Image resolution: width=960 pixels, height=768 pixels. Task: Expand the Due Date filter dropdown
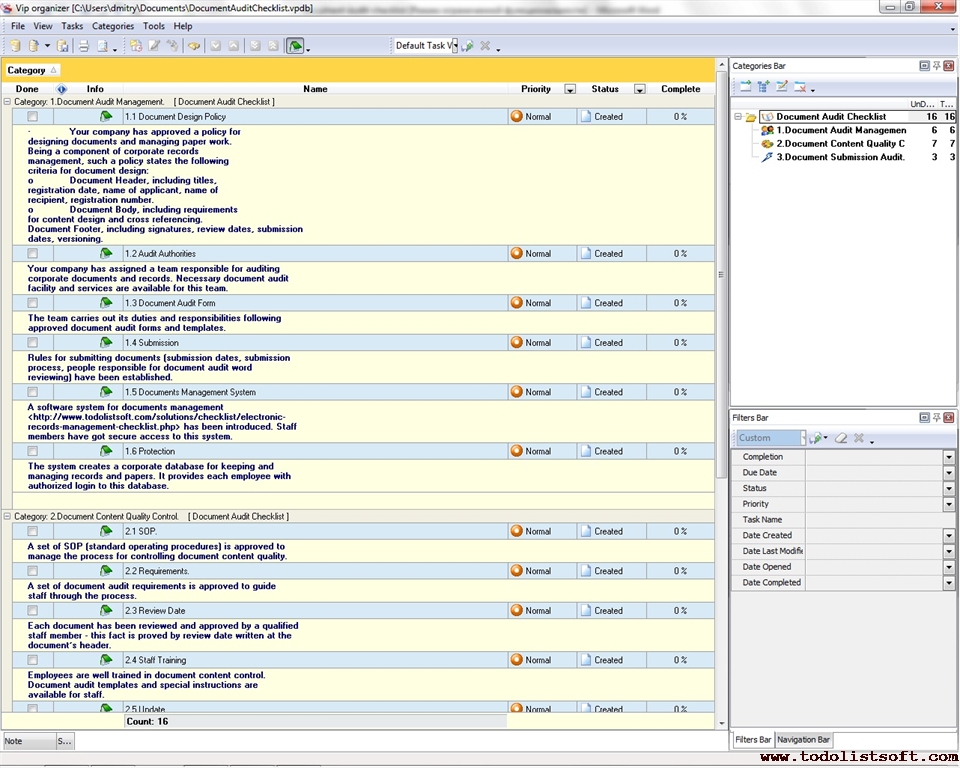(x=948, y=473)
